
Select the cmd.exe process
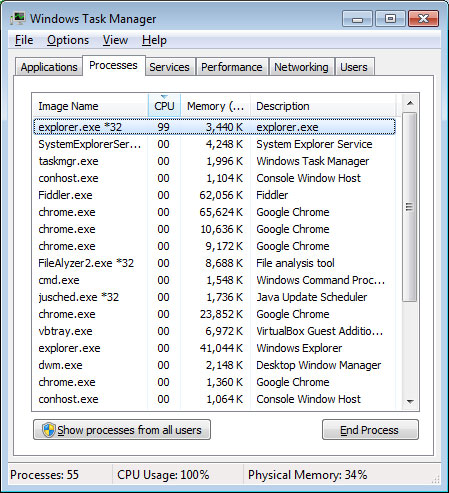point(214,280)
